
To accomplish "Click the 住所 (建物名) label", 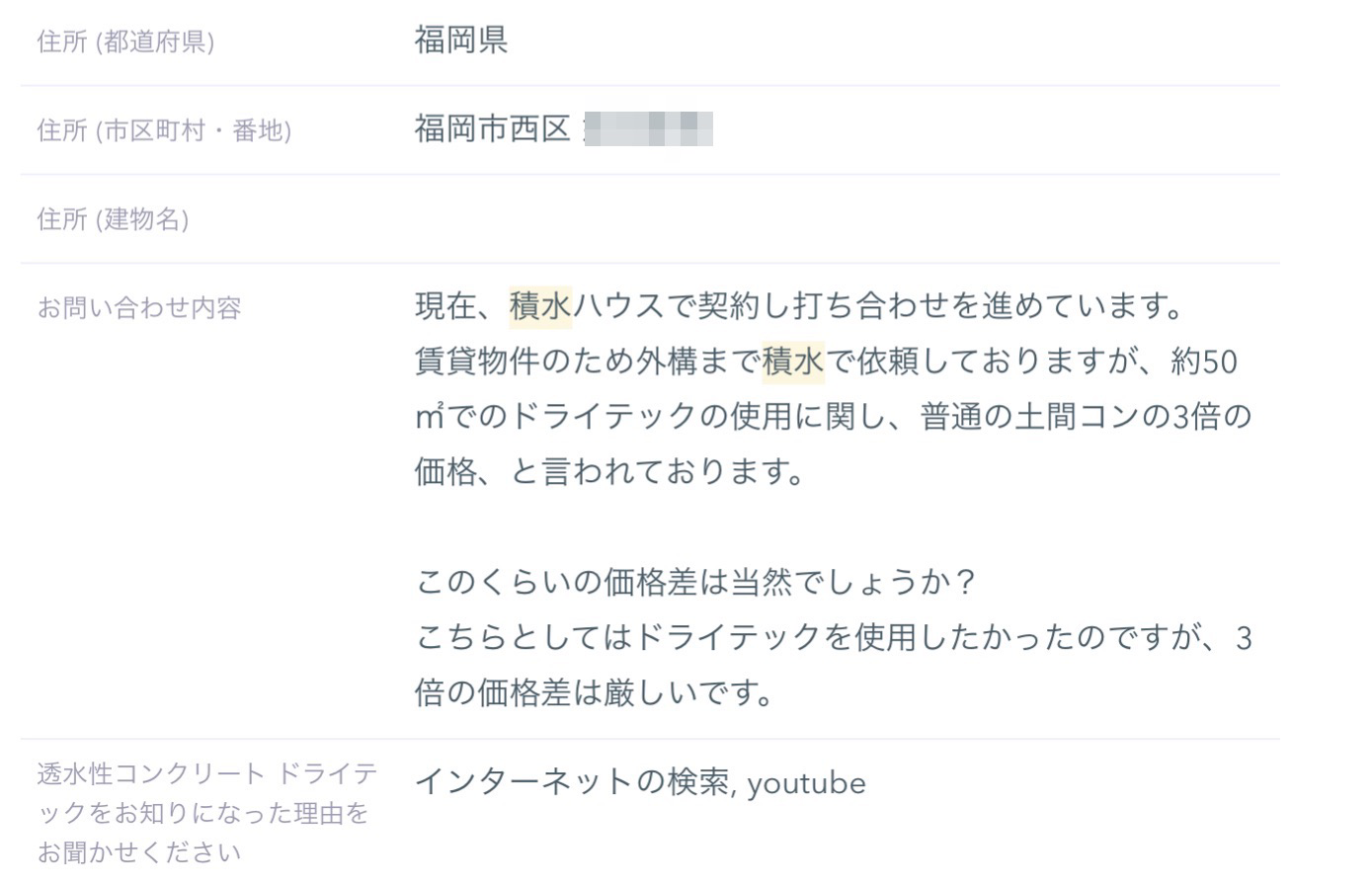I will pos(113,218).
